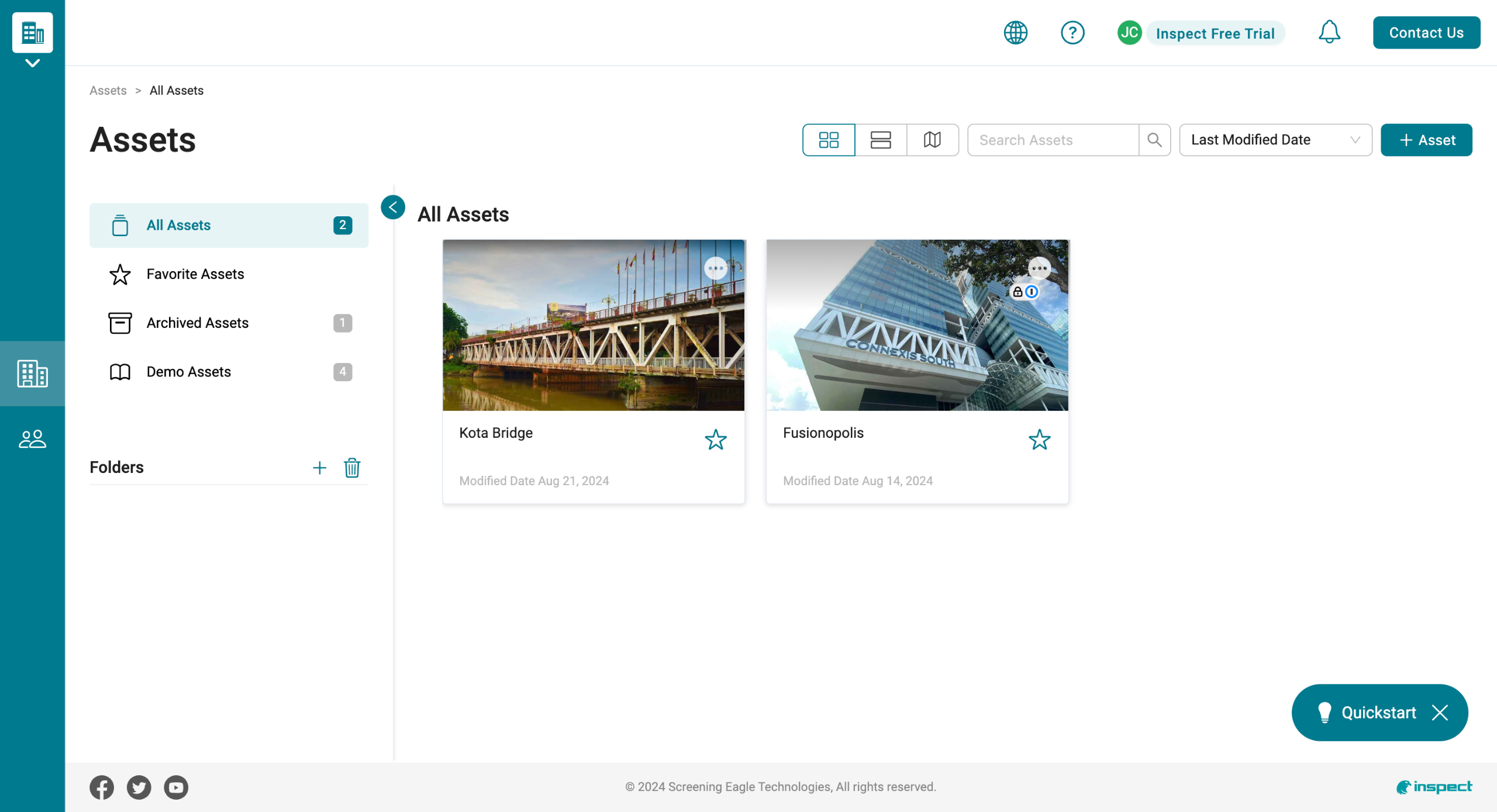Click the search magnifier icon
This screenshot has width=1497, height=812.
pos(1154,140)
